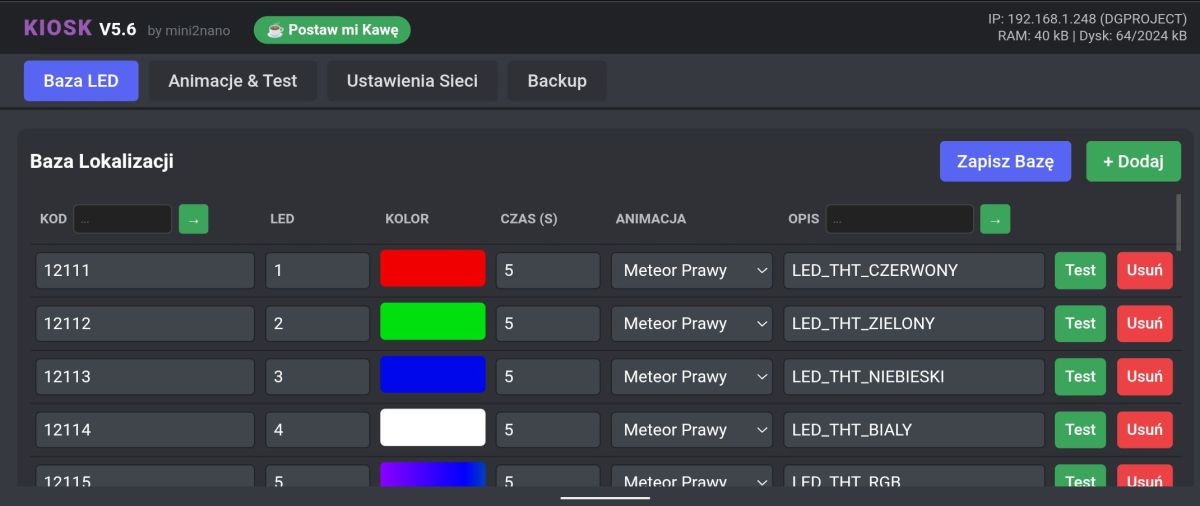Open the Ustawienia Sieci tab
Screen dimensions: 1200x506
pyautogui.click(x=412, y=81)
